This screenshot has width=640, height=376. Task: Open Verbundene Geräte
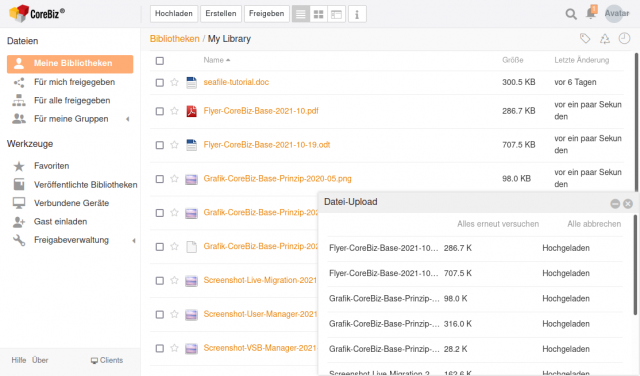[x=71, y=203]
